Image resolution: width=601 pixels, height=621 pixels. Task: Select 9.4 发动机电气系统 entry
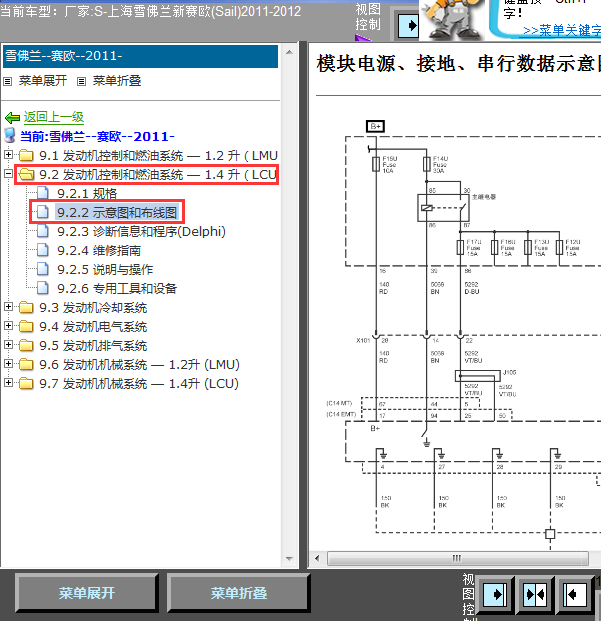(93, 327)
